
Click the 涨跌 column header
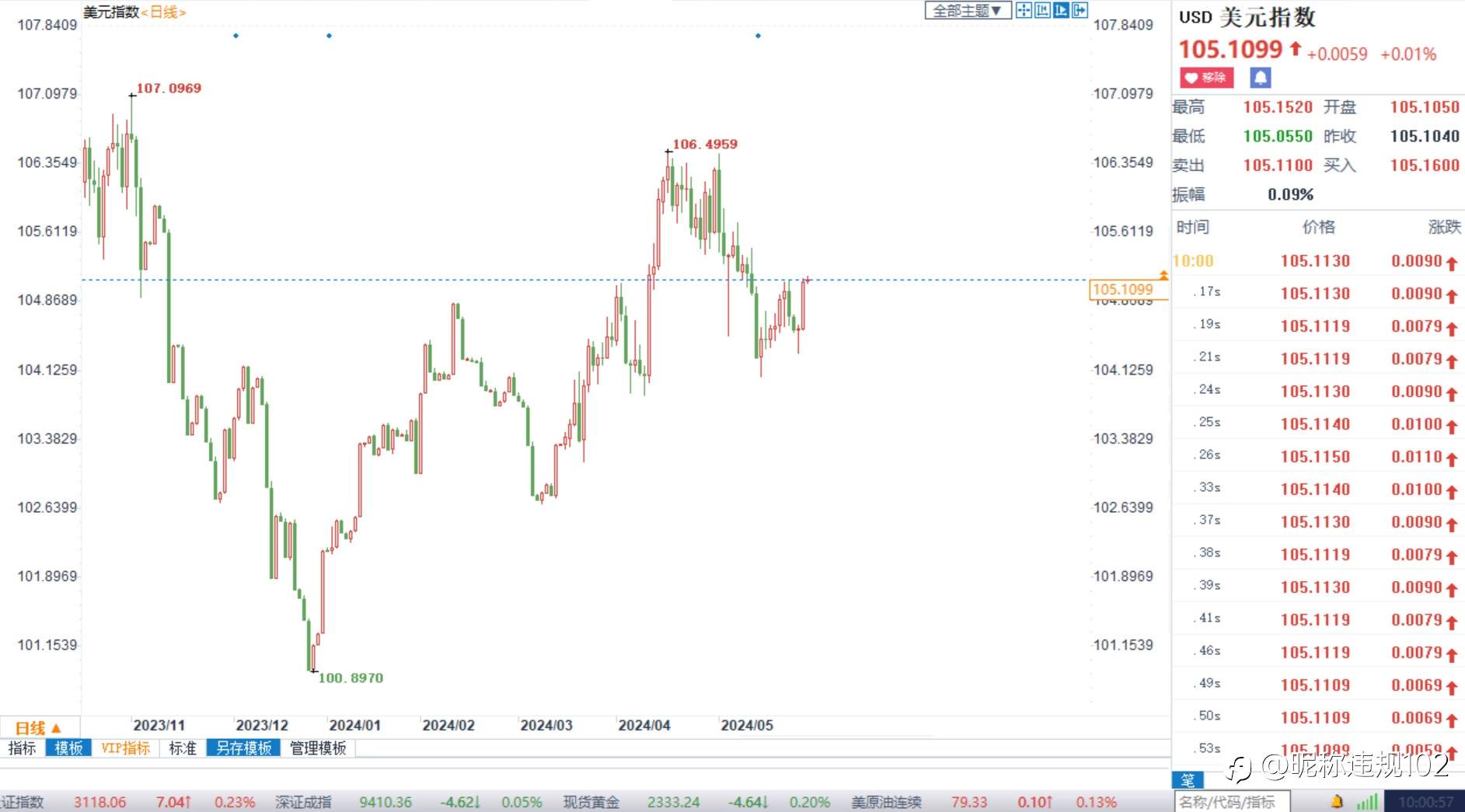(1445, 227)
